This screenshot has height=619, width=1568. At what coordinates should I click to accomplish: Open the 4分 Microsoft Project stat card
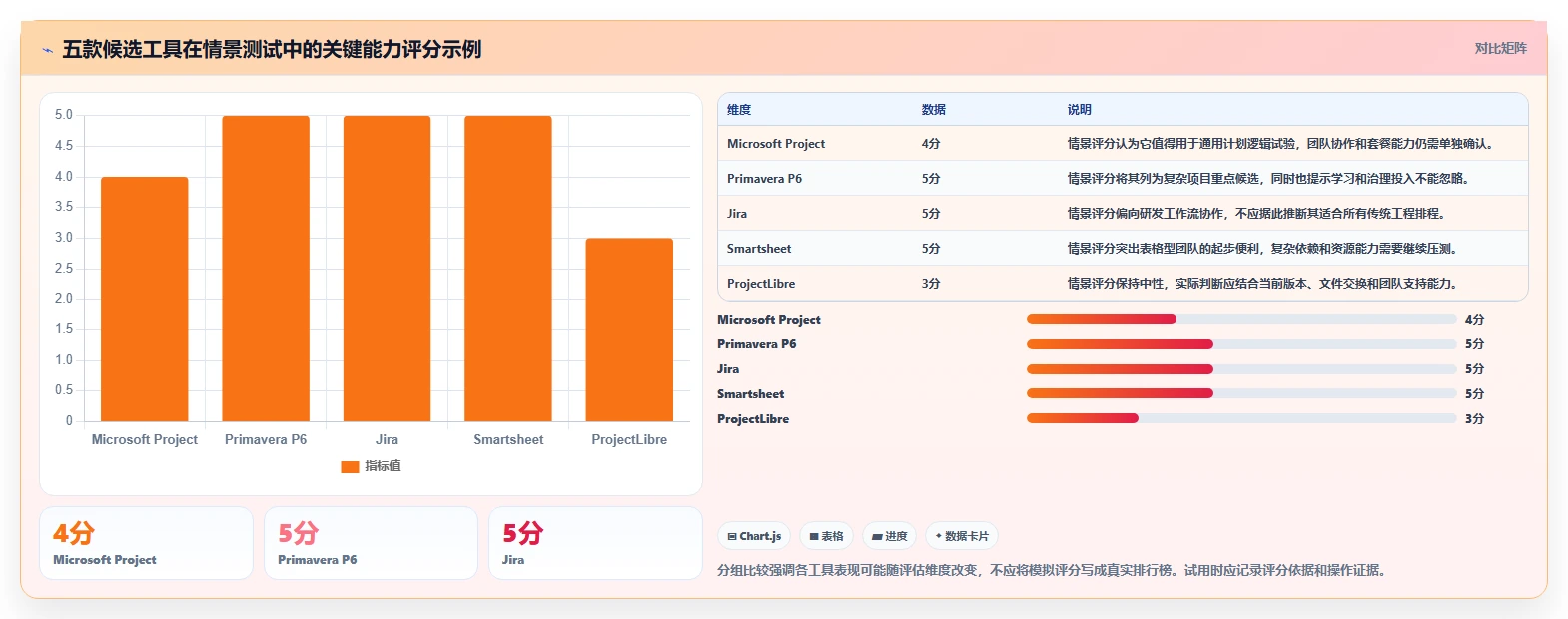coord(146,543)
